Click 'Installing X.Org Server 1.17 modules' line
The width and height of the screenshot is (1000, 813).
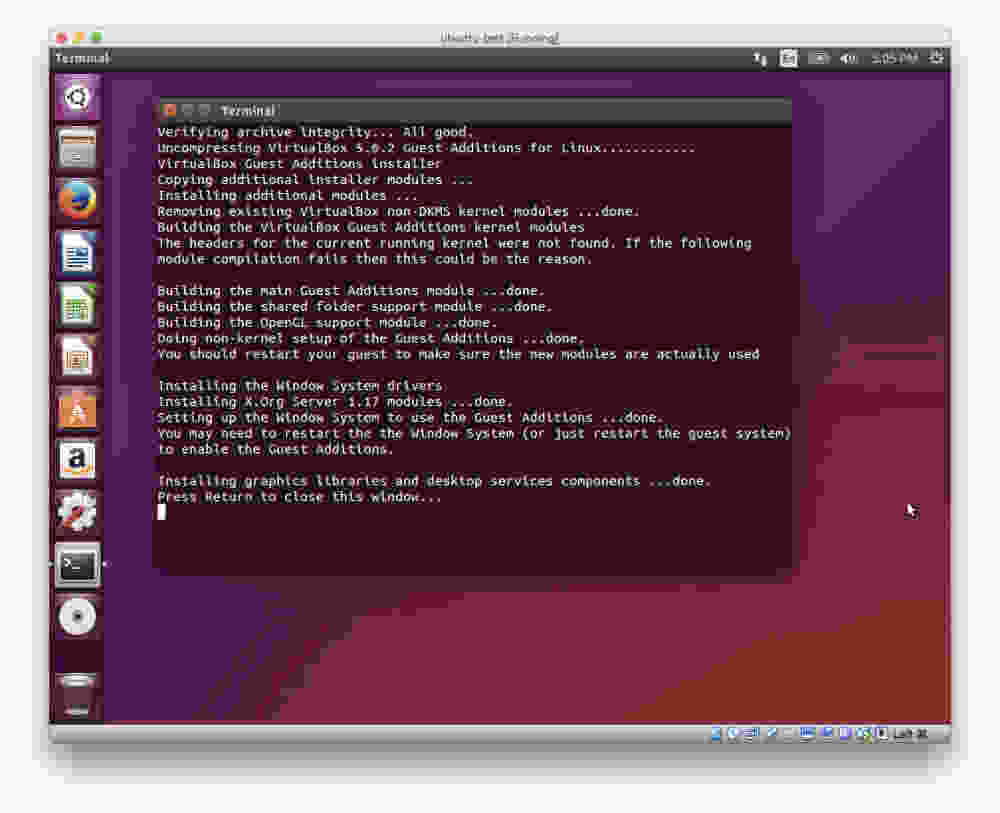(335, 402)
